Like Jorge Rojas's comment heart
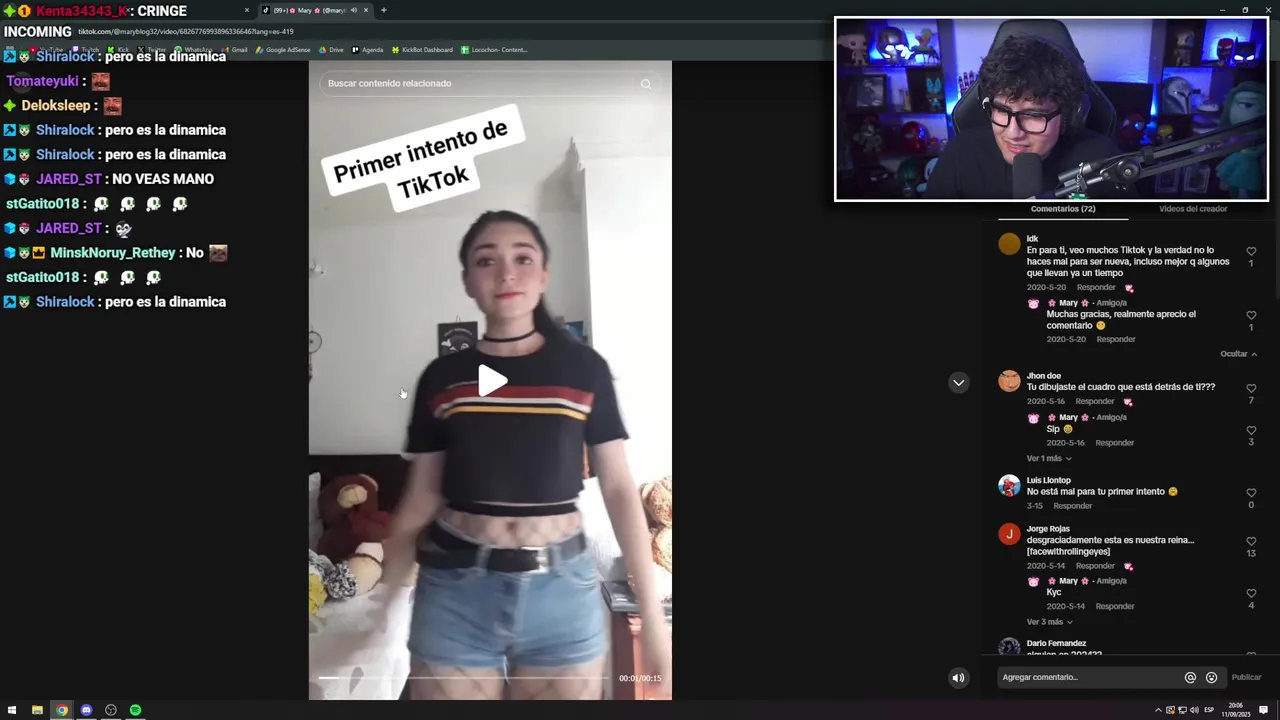 click(x=1251, y=542)
